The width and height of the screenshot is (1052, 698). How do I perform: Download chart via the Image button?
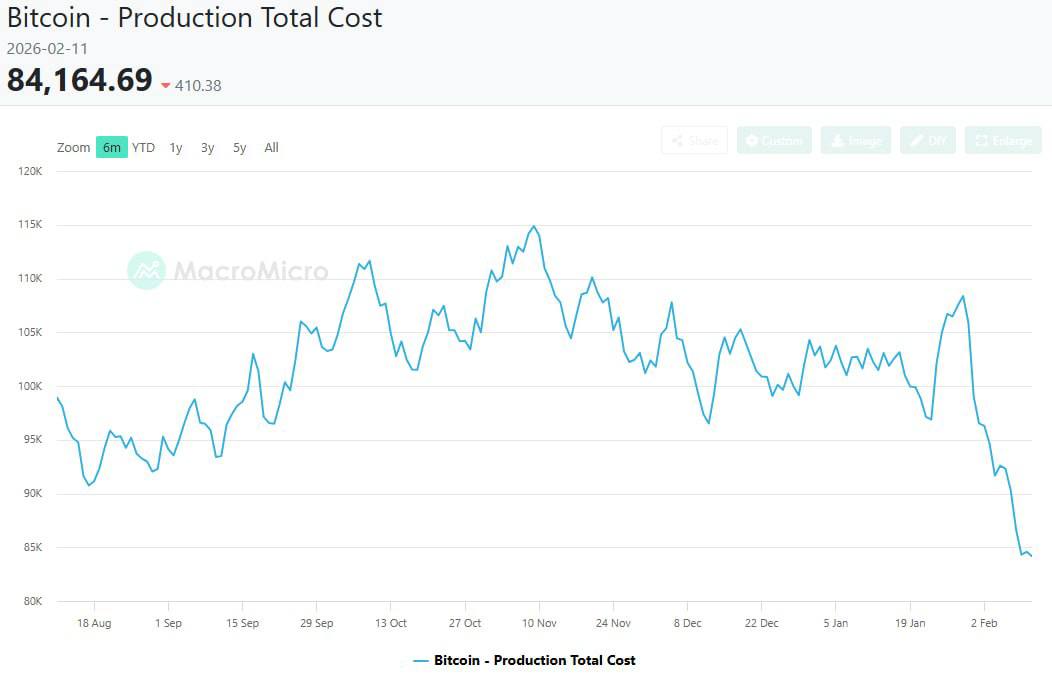(x=855, y=141)
